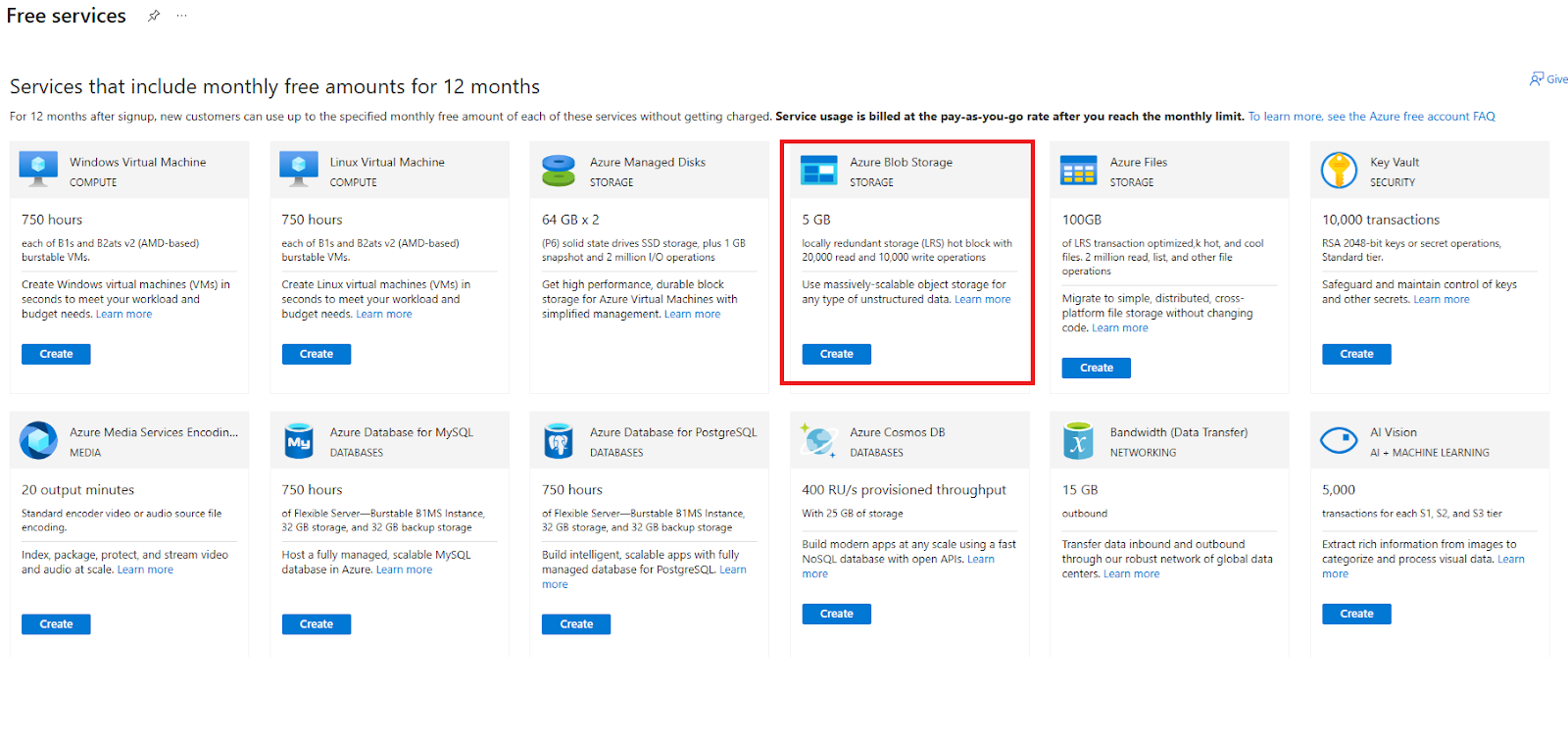Click the 5 GB free amount

click(x=816, y=220)
